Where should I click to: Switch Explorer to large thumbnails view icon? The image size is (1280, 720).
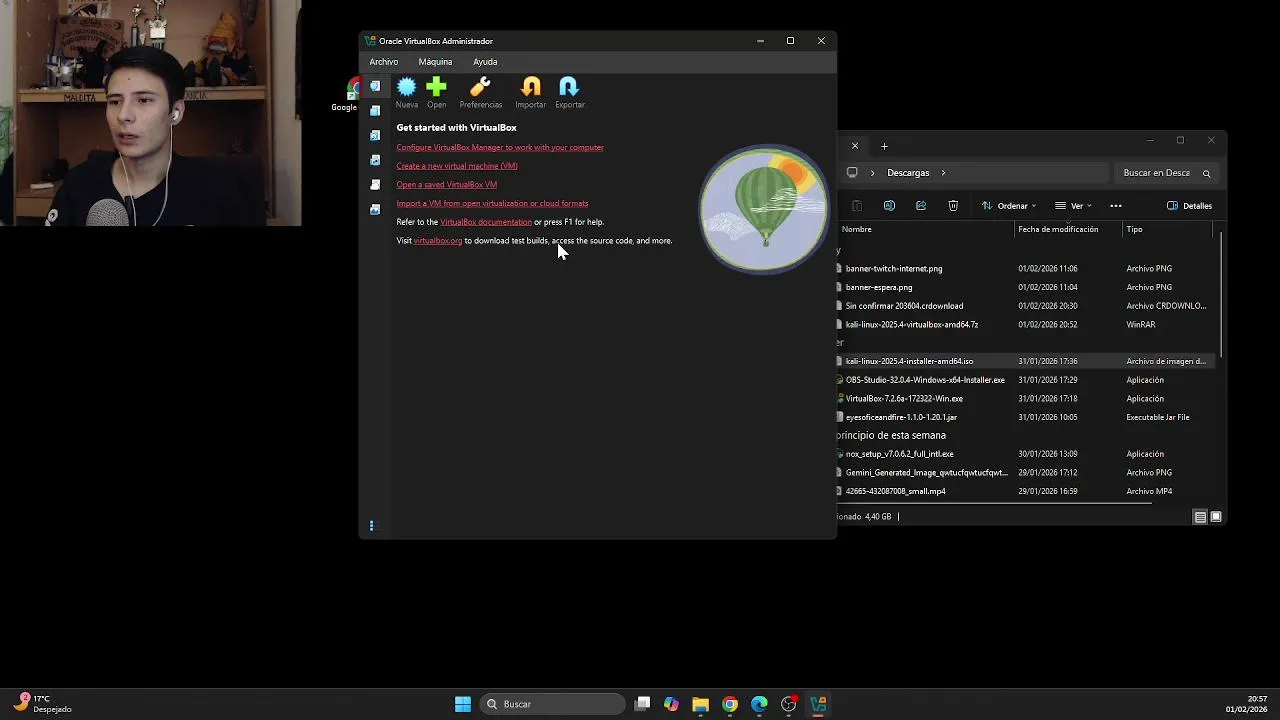click(1216, 517)
